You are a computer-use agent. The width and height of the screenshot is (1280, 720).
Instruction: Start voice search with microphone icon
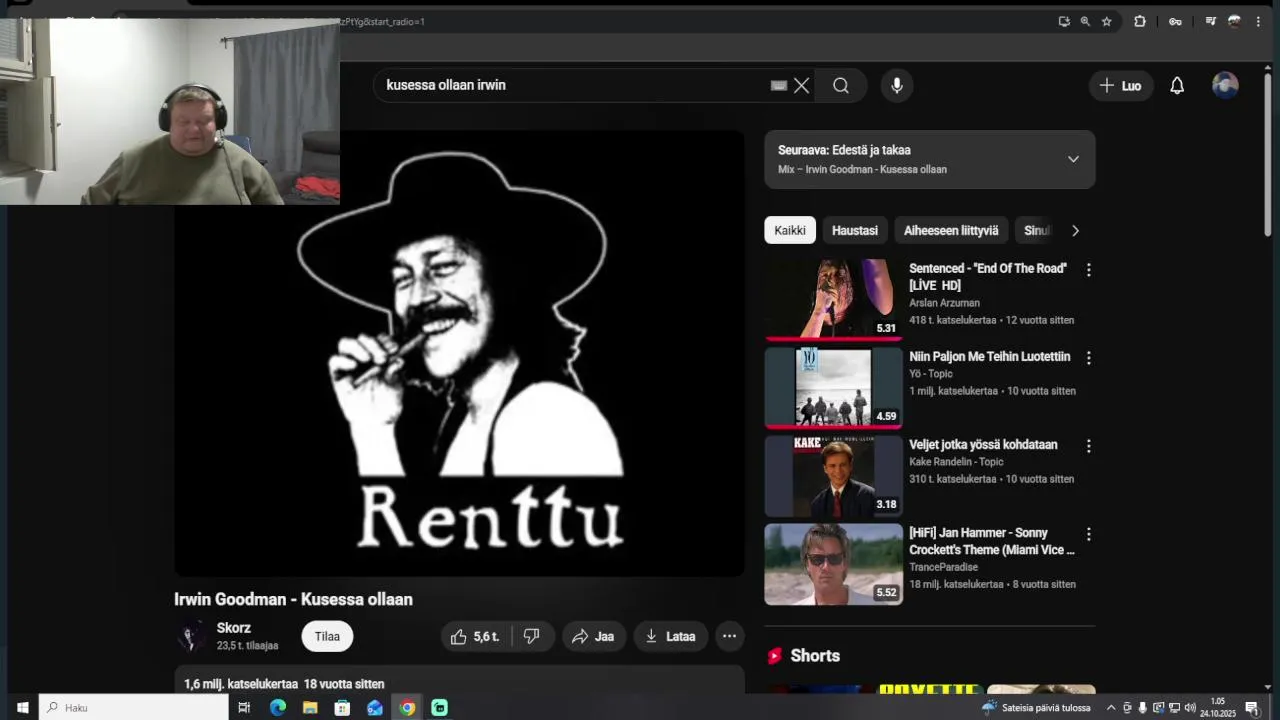tap(897, 86)
